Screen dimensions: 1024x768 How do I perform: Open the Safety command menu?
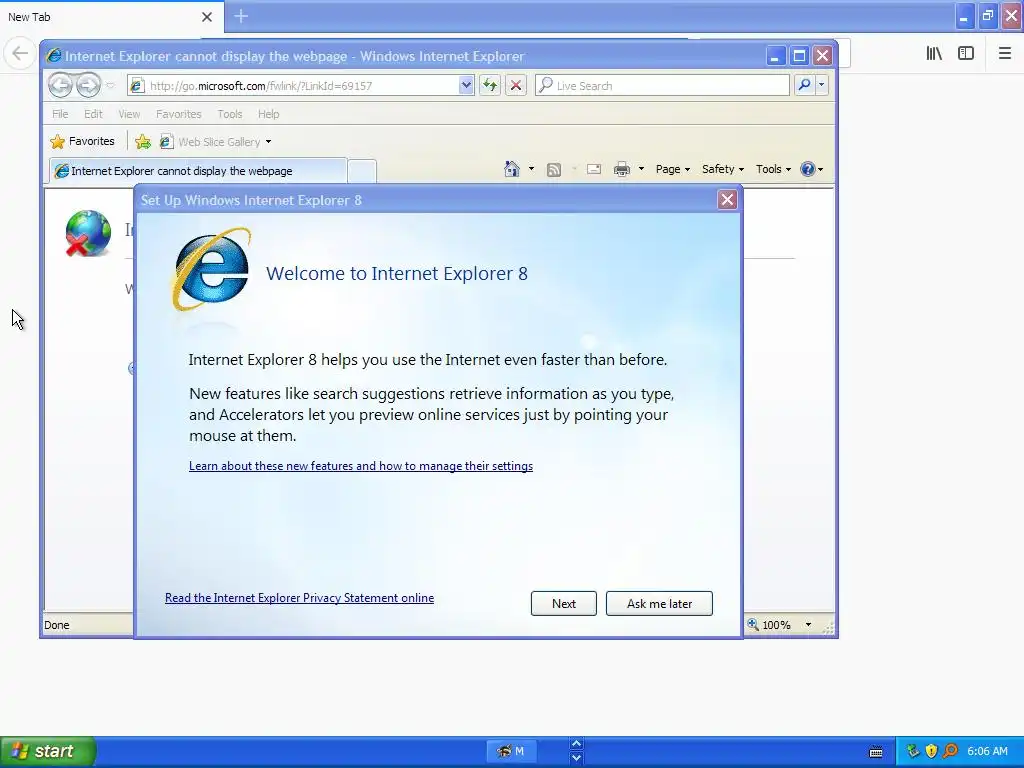722,169
